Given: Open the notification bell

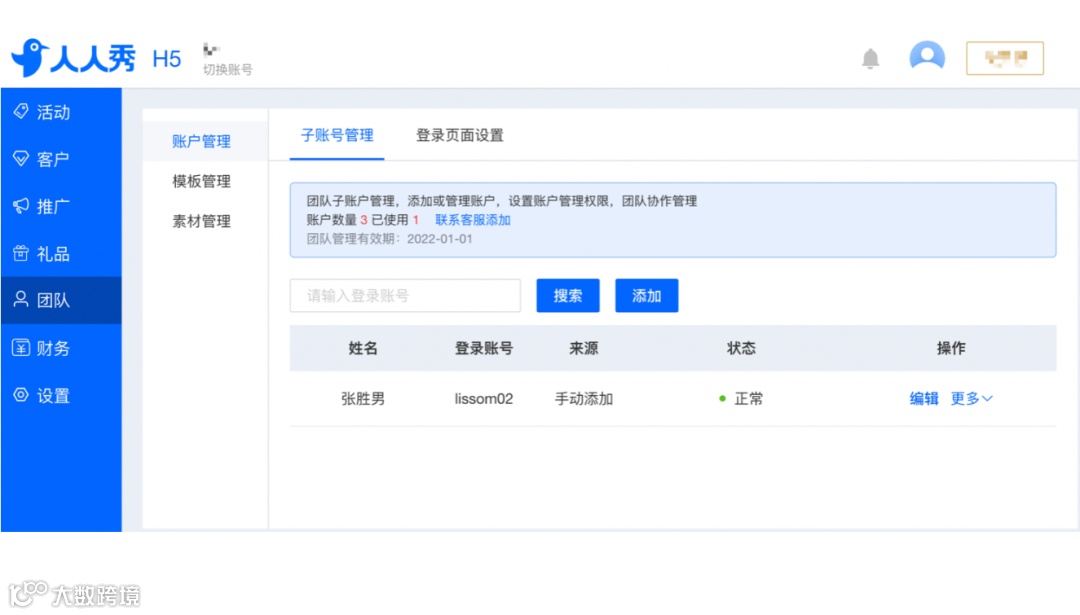Looking at the screenshot, I should (x=871, y=59).
